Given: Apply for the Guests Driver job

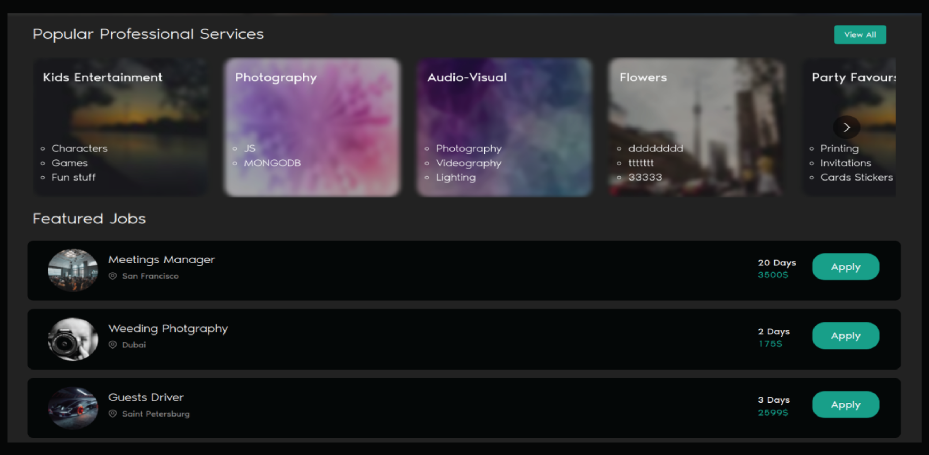Looking at the screenshot, I should coord(845,405).
